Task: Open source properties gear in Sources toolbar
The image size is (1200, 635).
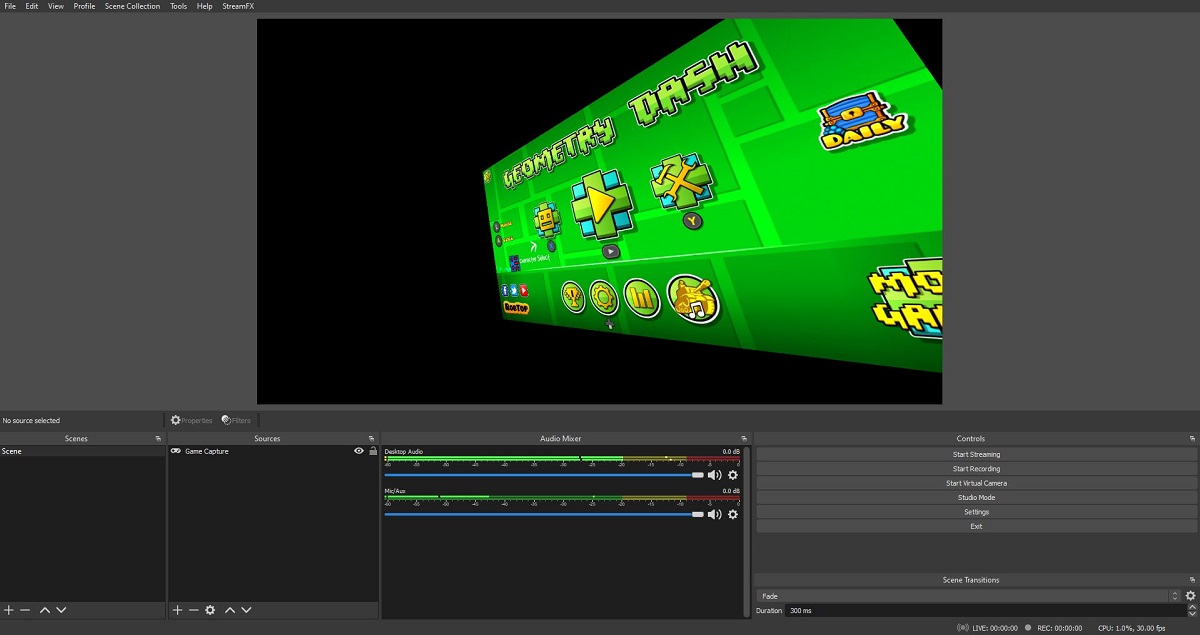Action: pos(210,610)
